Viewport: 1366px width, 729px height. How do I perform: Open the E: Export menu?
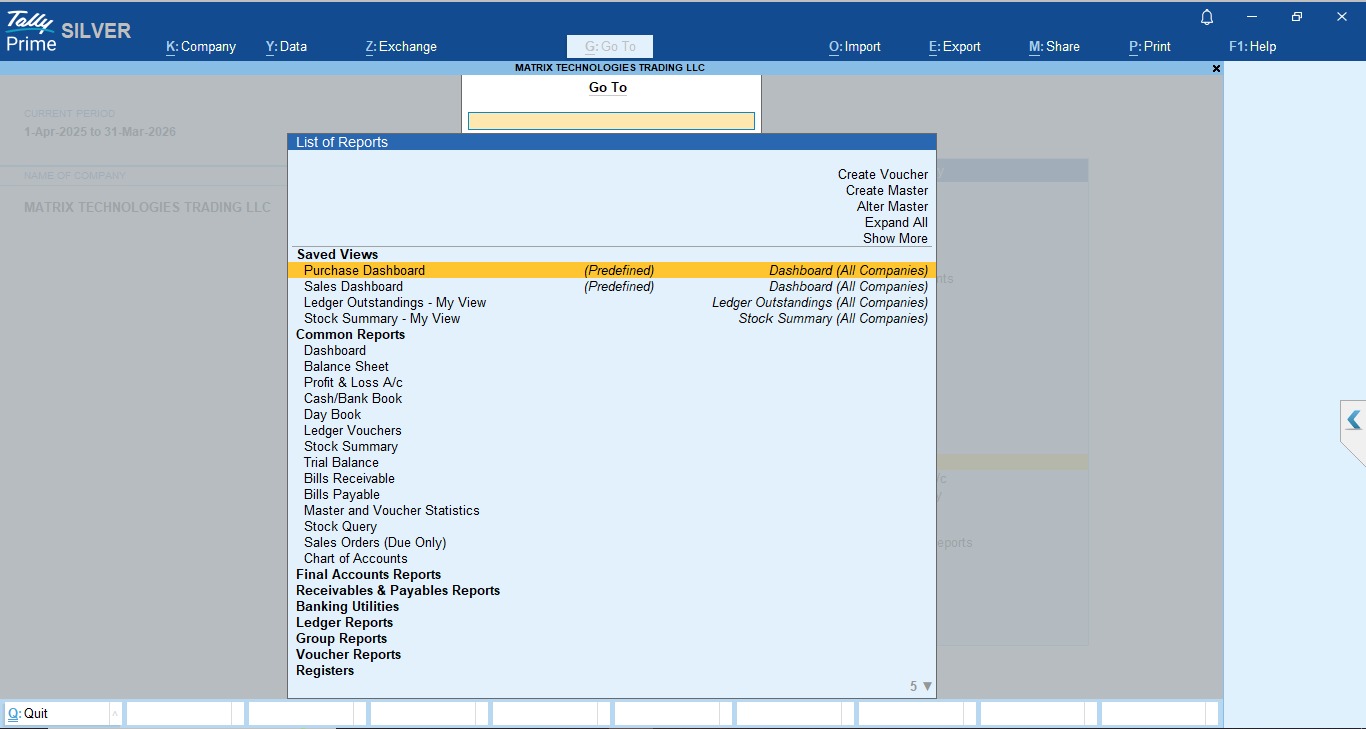(954, 46)
